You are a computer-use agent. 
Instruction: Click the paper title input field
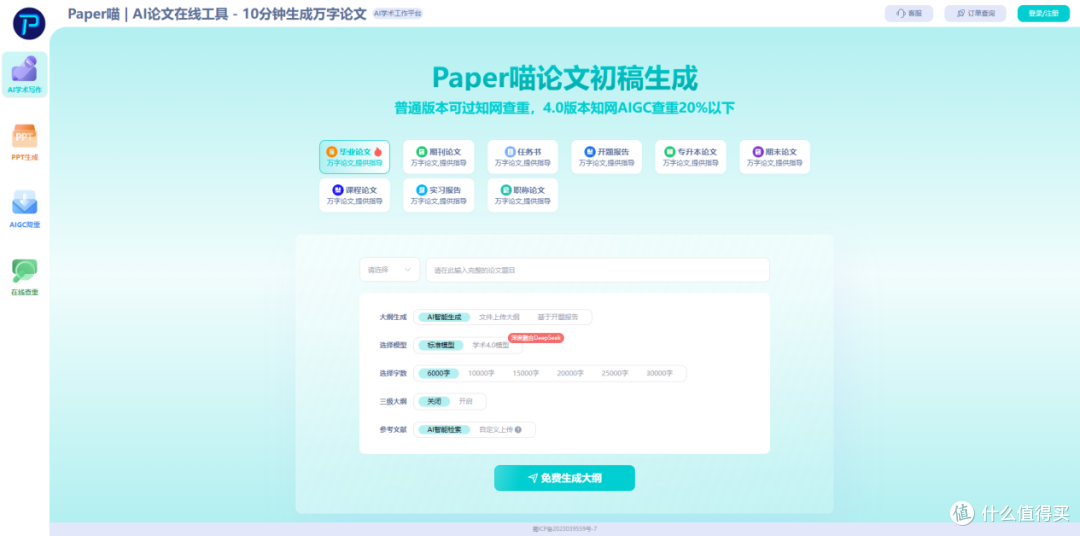[x=598, y=270]
